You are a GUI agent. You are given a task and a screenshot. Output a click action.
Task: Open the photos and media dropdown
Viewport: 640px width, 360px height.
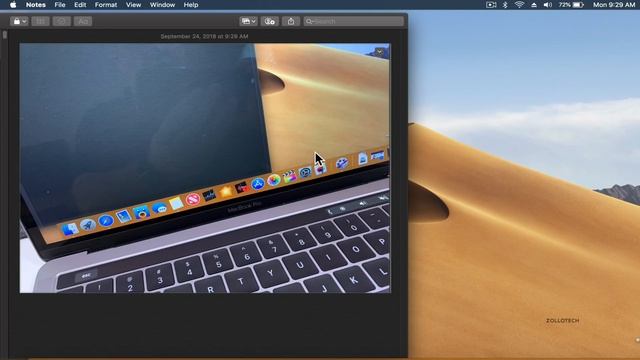click(248, 21)
